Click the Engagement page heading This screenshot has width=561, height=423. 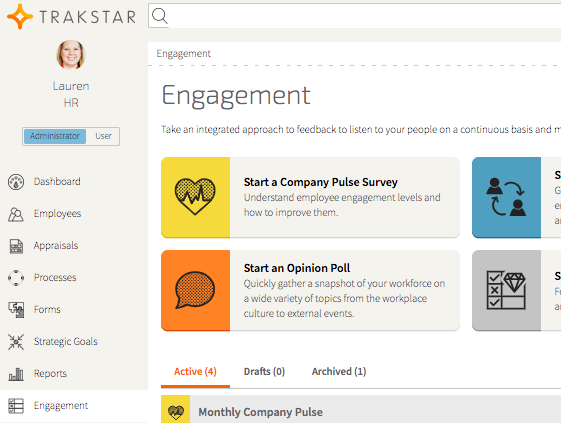pos(236,96)
